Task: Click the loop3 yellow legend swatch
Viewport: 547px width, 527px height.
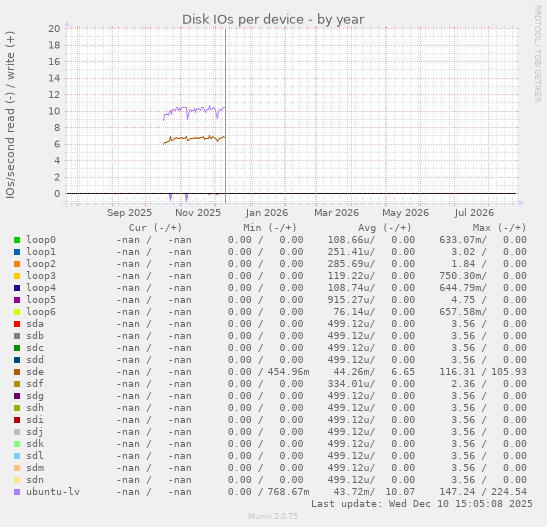Action: tap(17, 276)
